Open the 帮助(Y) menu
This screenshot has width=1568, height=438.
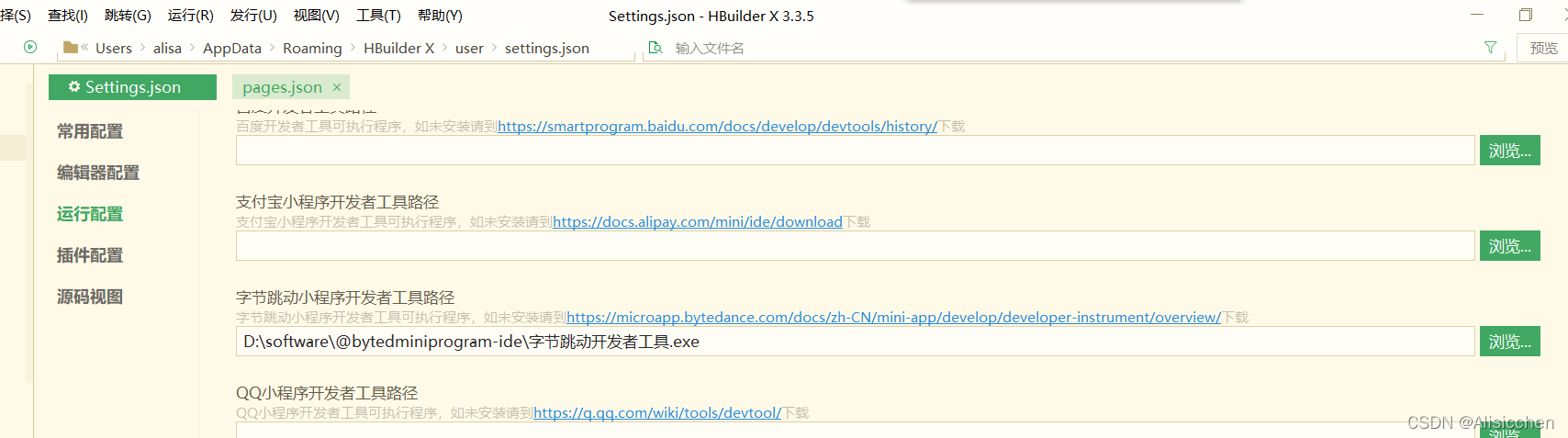(441, 16)
